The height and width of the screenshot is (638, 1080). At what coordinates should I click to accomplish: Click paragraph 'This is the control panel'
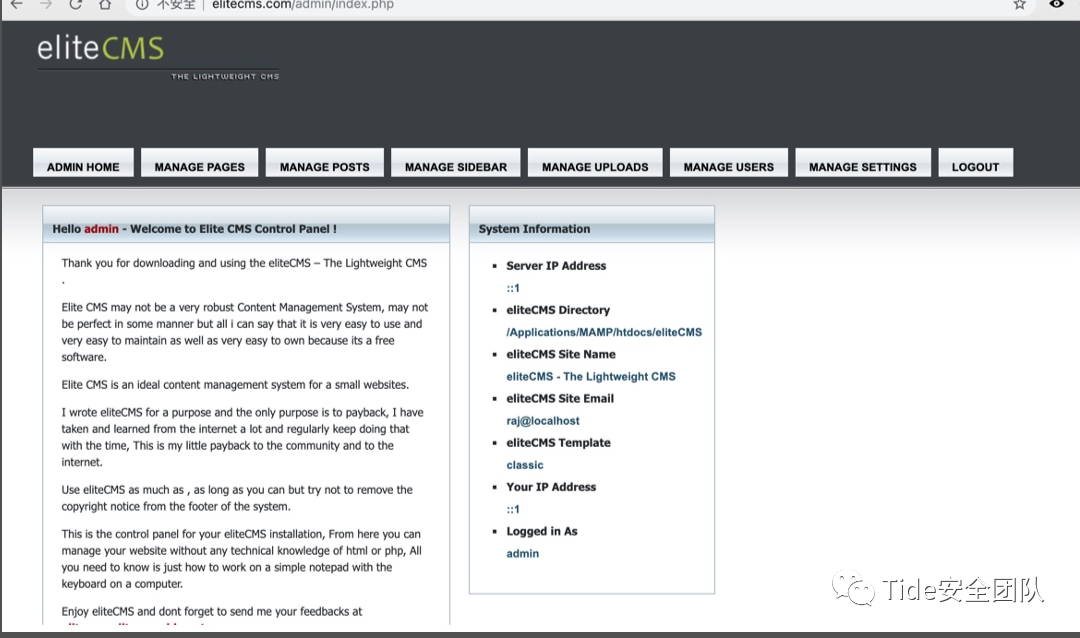coord(241,559)
